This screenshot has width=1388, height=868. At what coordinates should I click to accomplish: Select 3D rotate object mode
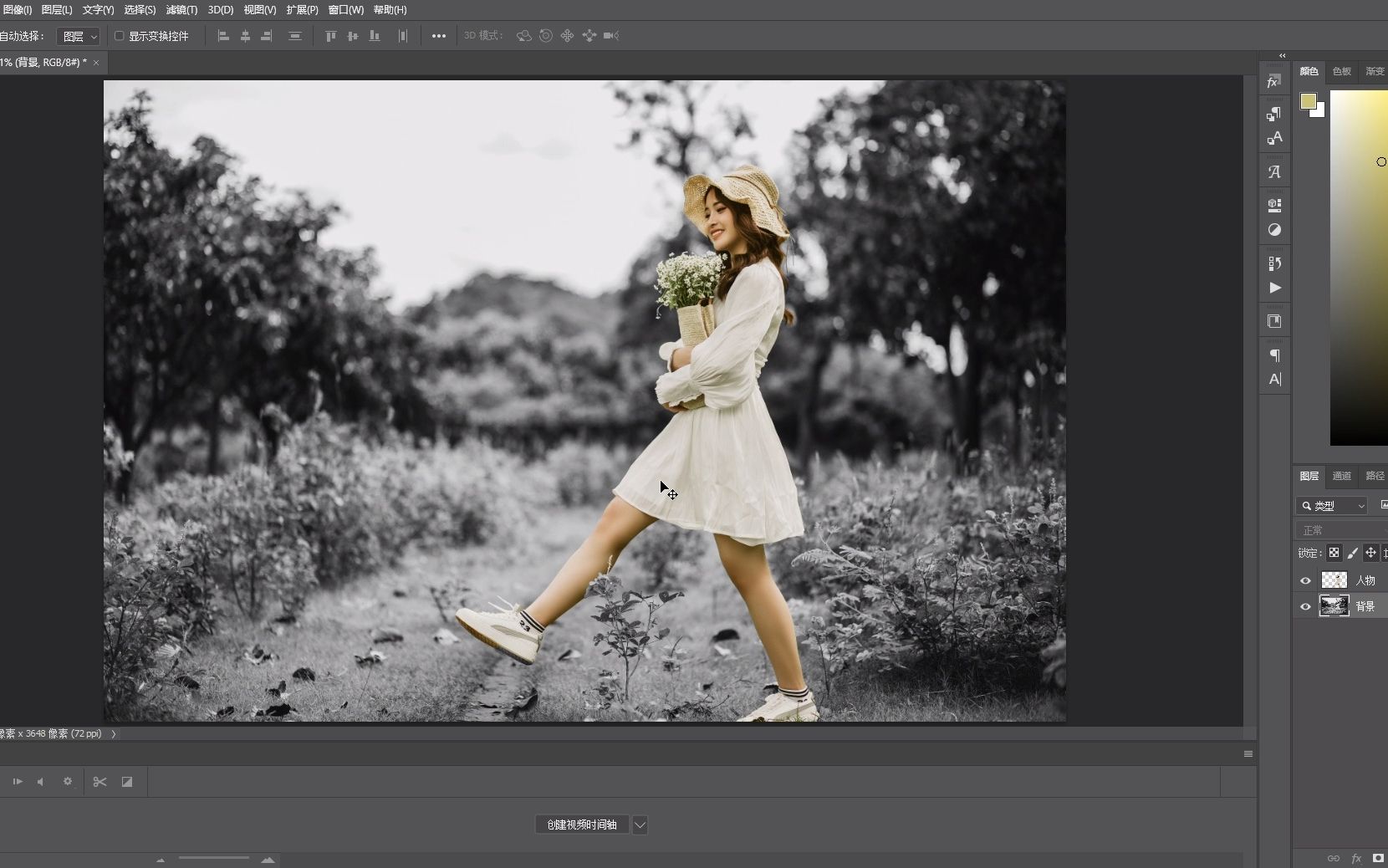[524, 36]
